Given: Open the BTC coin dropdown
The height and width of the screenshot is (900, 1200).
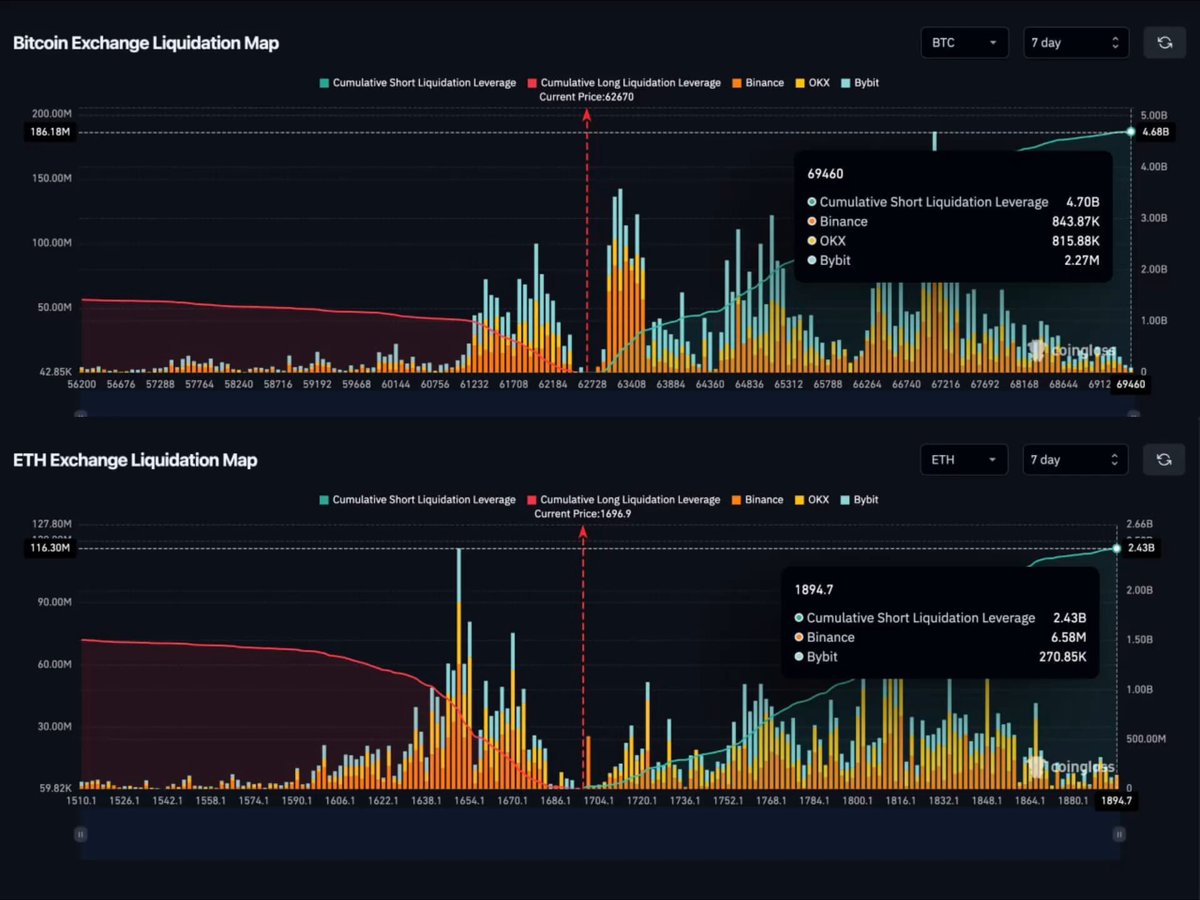Looking at the screenshot, I should click(x=964, y=43).
